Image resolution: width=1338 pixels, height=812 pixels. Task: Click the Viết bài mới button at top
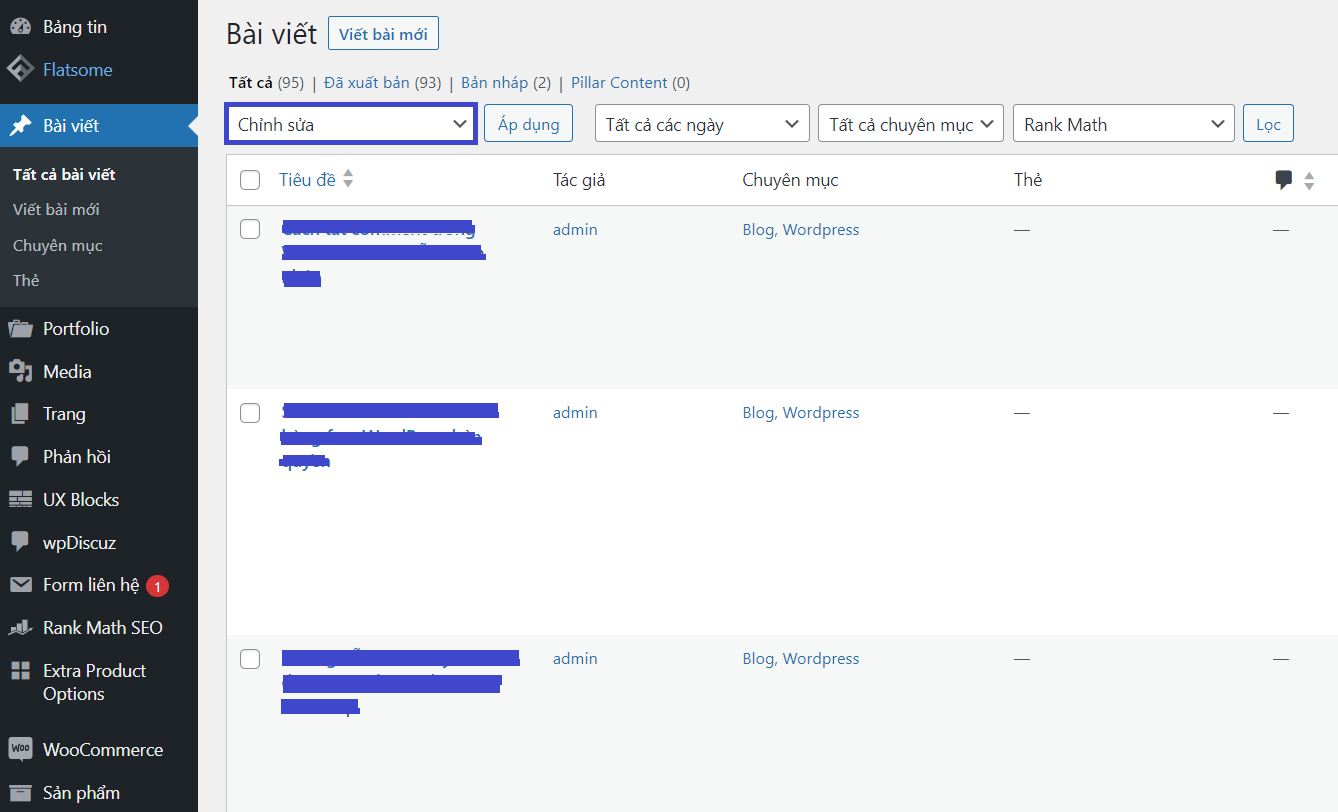coord(383,34)
